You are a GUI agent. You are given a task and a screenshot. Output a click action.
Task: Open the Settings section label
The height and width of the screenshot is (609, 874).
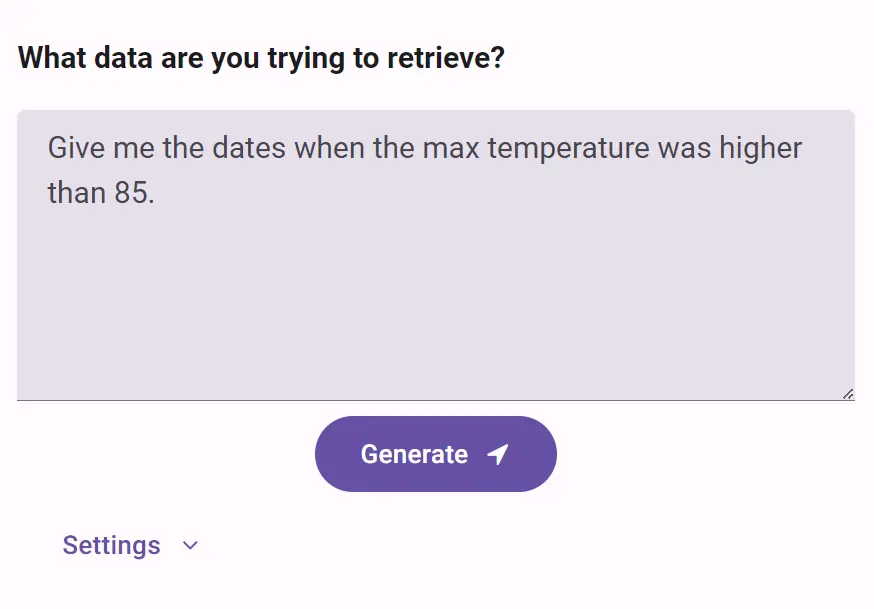click(x=111, y=546)
